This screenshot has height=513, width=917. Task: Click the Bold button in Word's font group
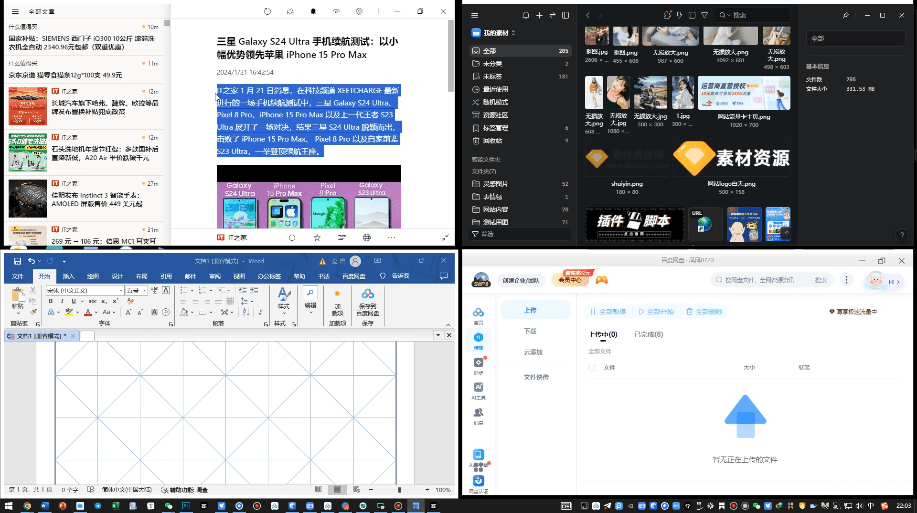click(x=51, y=301)
